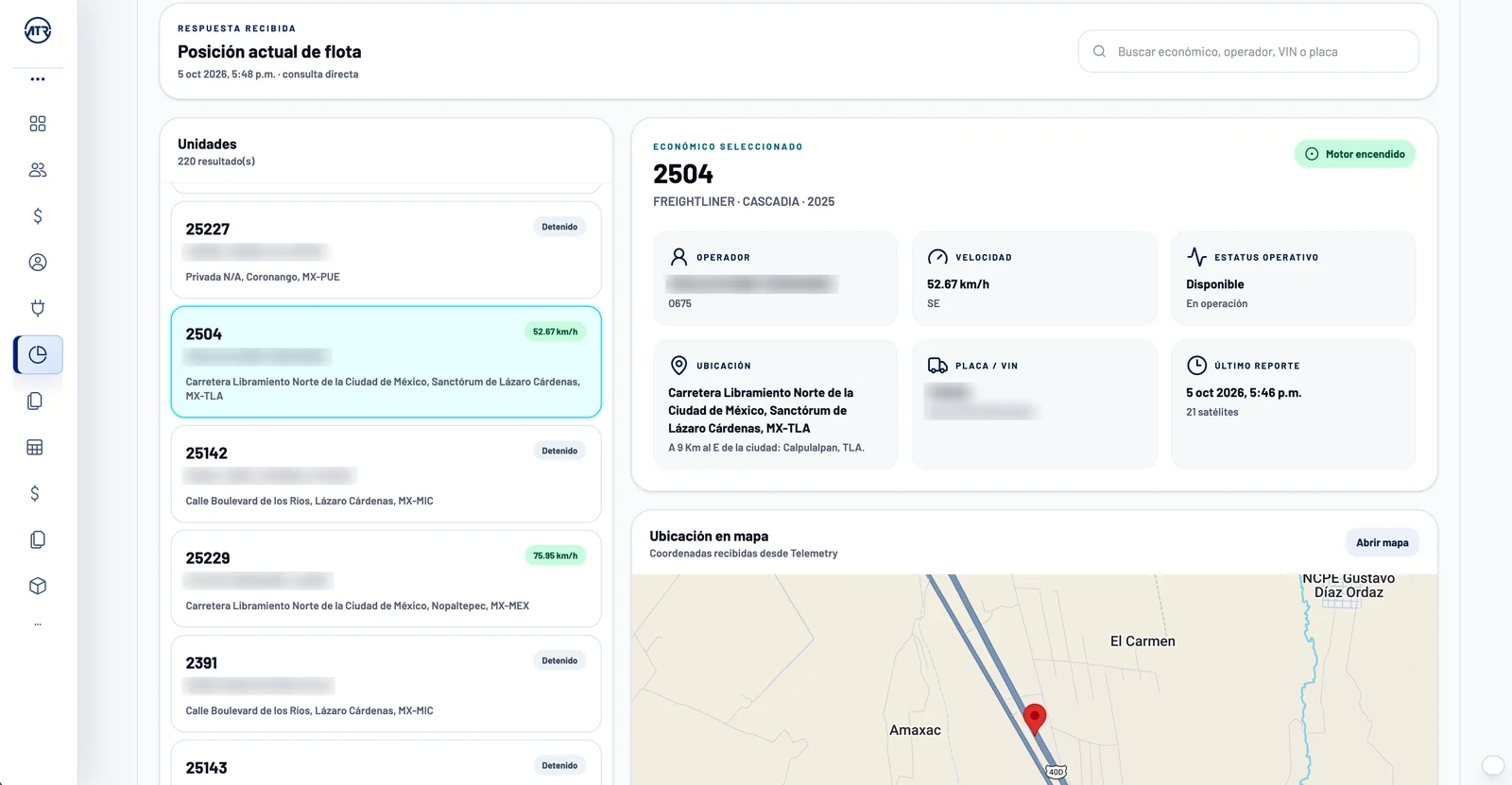Click the white round button at bottom-right corner

pos(1493,765)
